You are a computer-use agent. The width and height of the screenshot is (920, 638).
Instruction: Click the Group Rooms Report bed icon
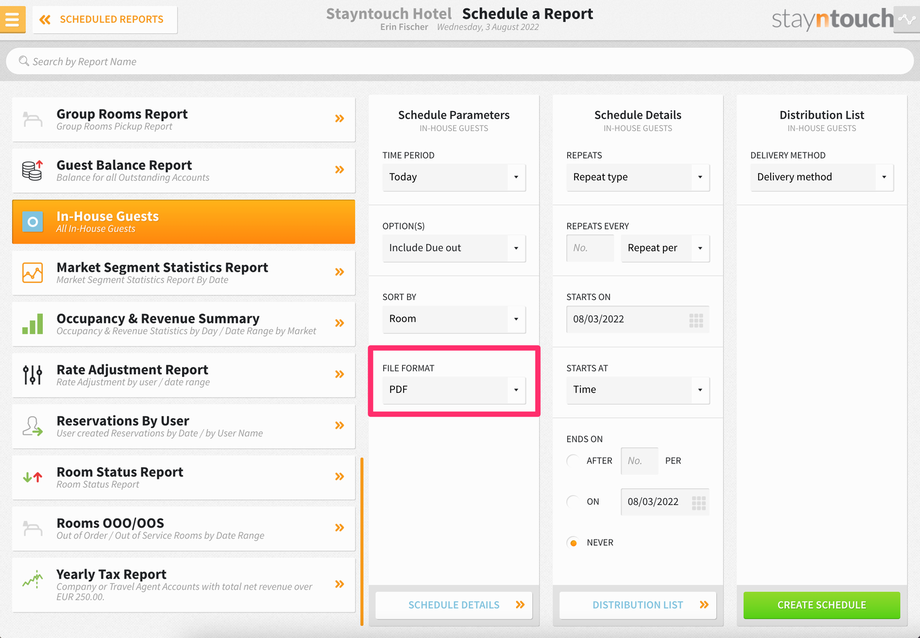point(33,119)
